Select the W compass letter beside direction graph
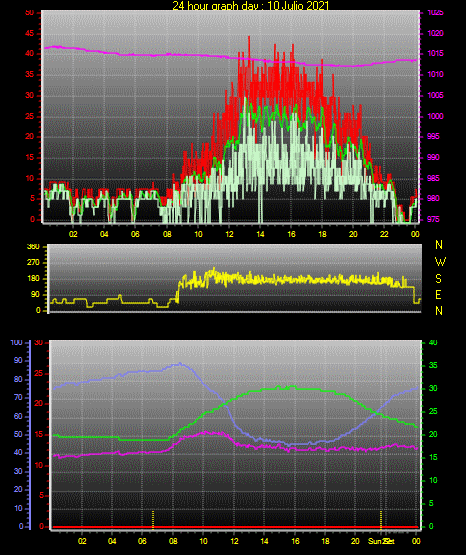 [x=440, y=262]
